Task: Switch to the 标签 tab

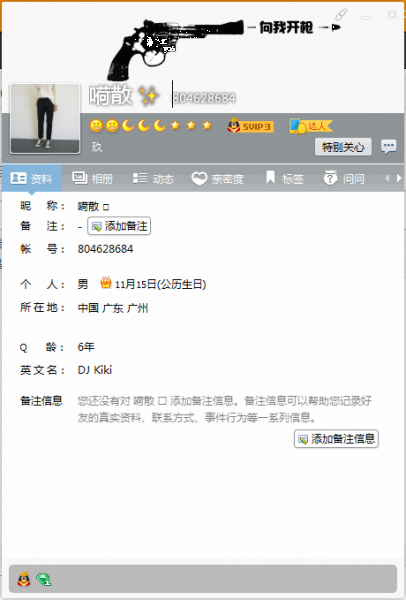Action: tap(285, 178)
